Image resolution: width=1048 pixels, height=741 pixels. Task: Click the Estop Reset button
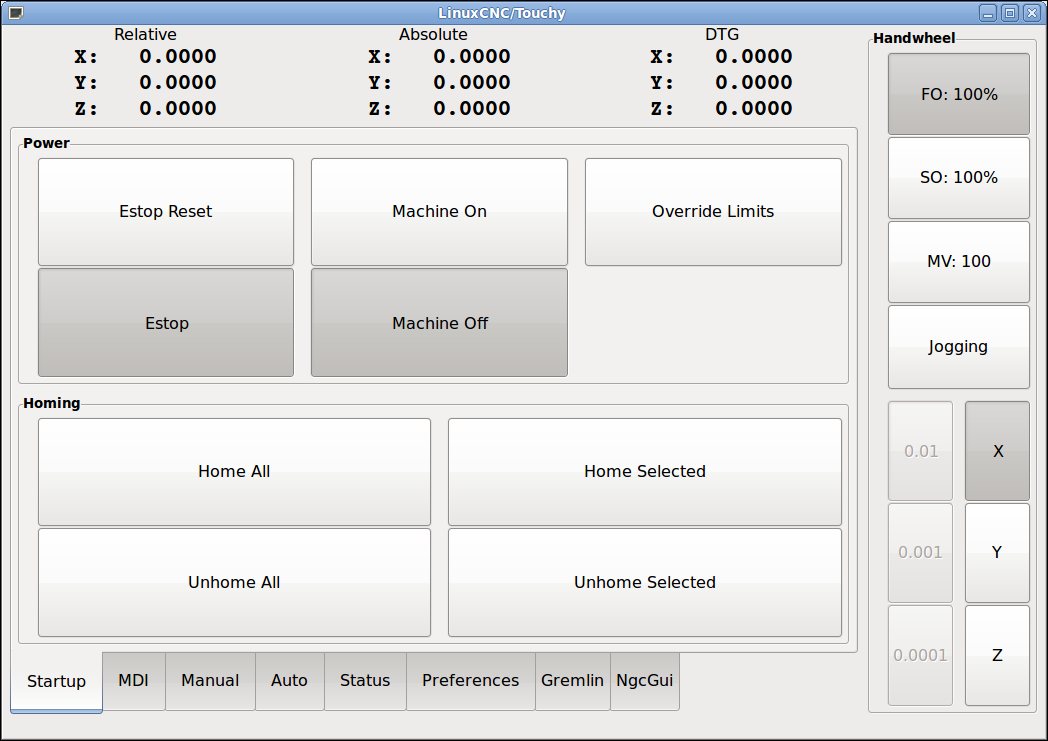(166, 212)
